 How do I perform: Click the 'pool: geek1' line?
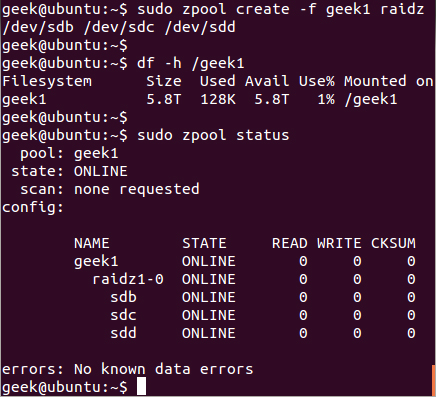69,153
